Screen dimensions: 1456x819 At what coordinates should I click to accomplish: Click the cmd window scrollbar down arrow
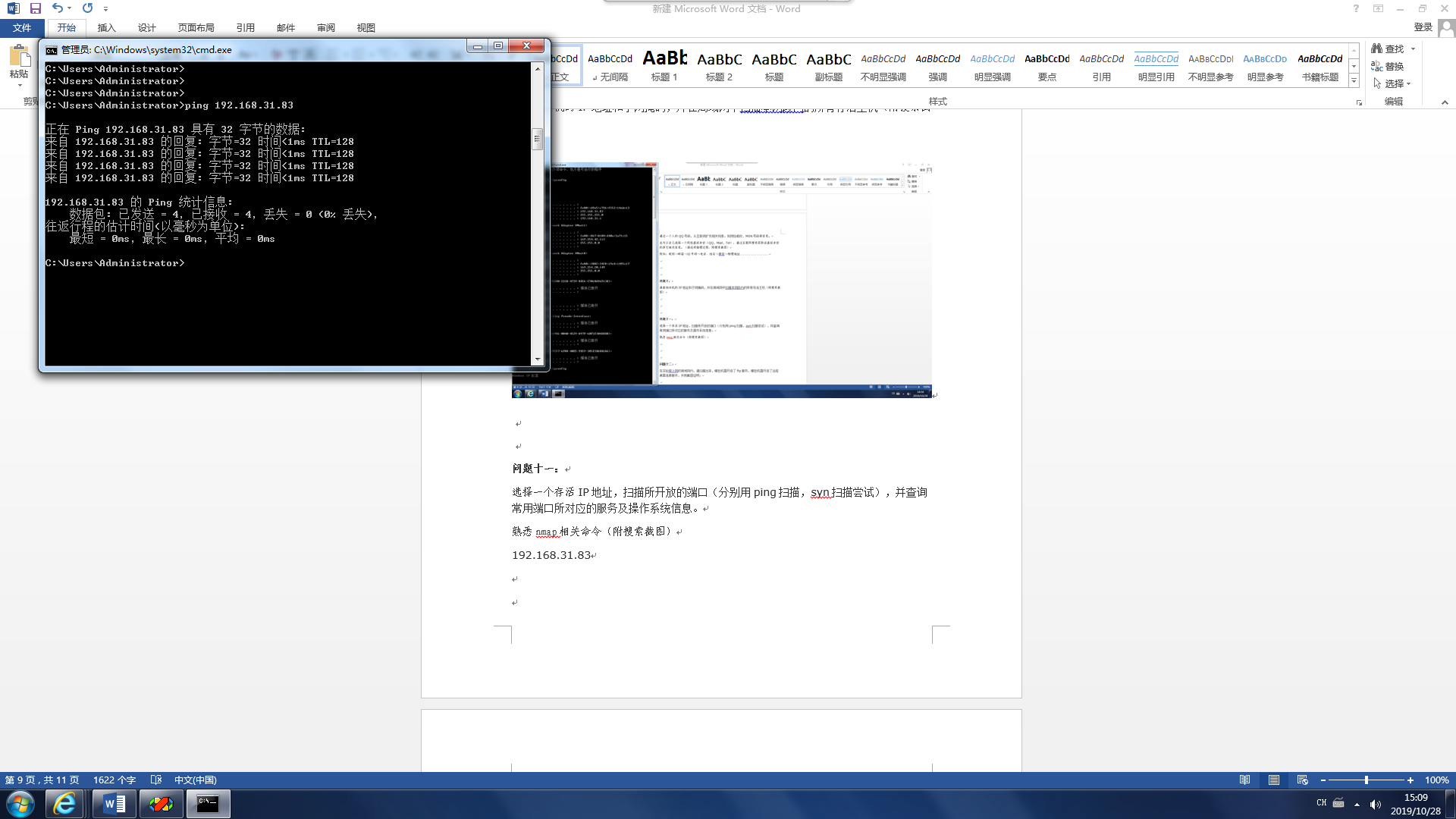538,359
